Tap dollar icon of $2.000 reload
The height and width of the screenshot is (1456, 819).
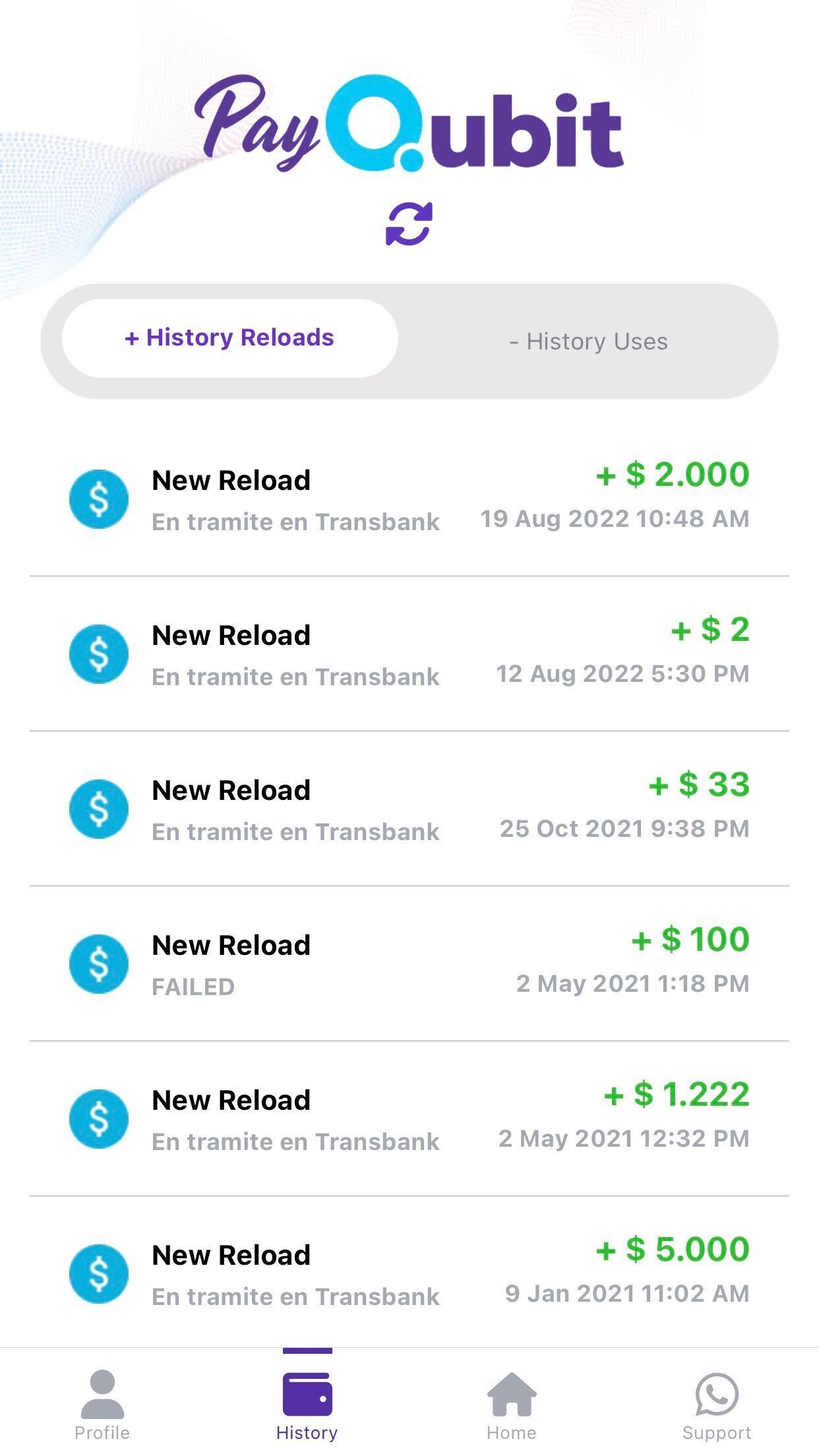point(99,499)
